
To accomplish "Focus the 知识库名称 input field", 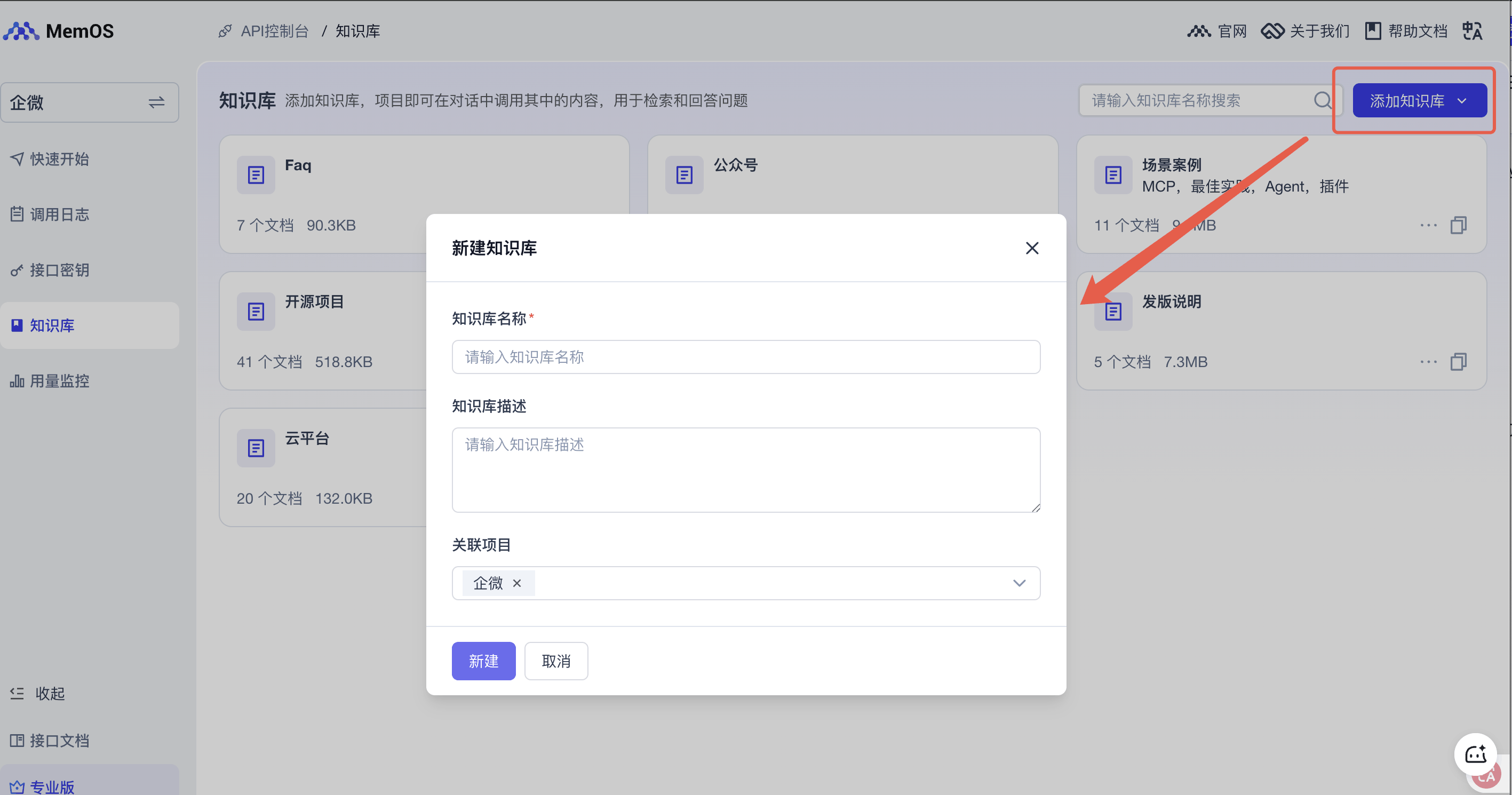I will tap(745, 357).
